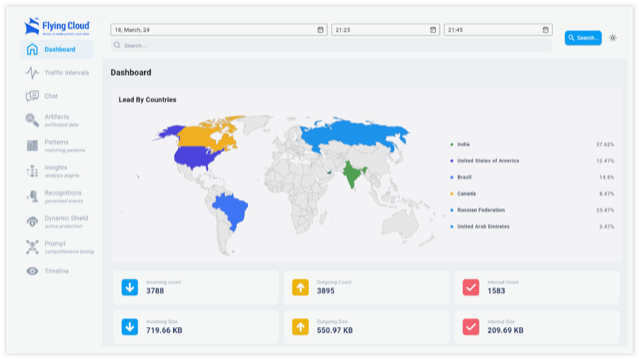Viewport: 640px width, 360px height.
Task: Click the Incoming count down-arrow icon
Action: [130, 287]
